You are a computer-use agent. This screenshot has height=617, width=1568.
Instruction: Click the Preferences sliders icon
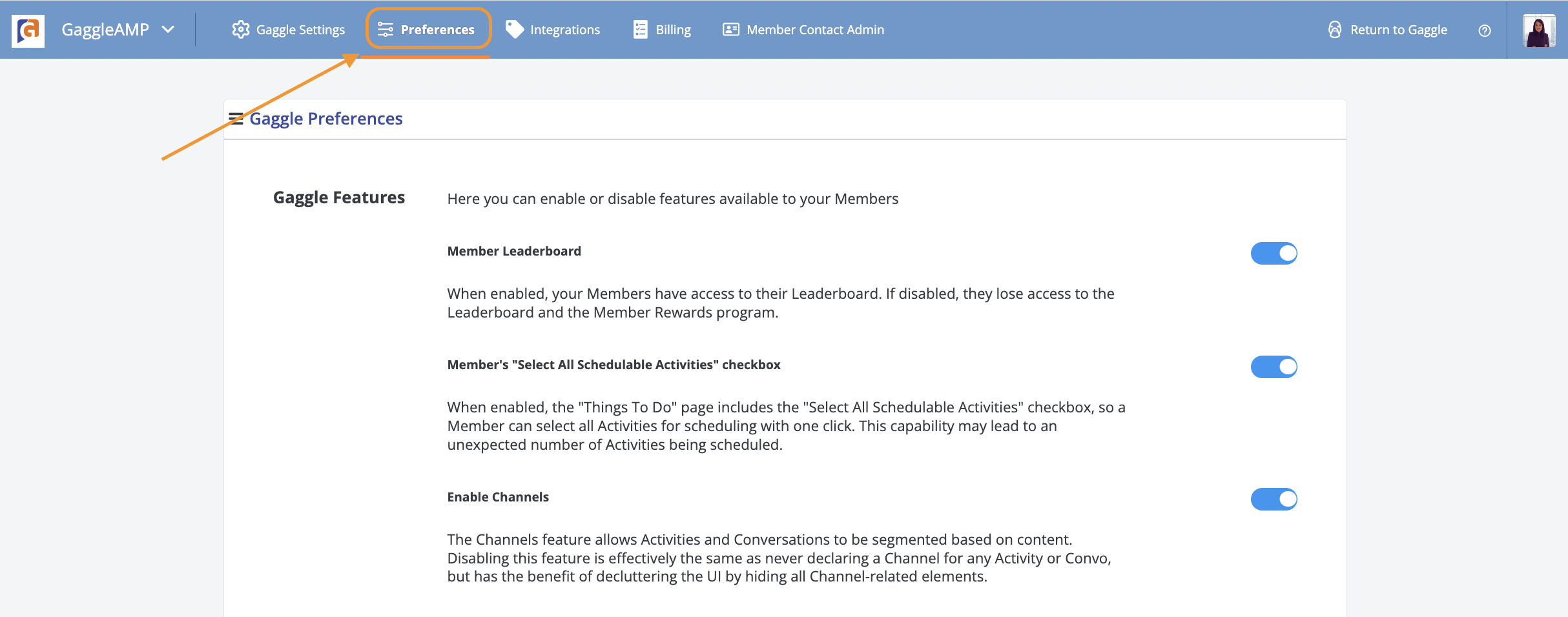pos(385,29)
